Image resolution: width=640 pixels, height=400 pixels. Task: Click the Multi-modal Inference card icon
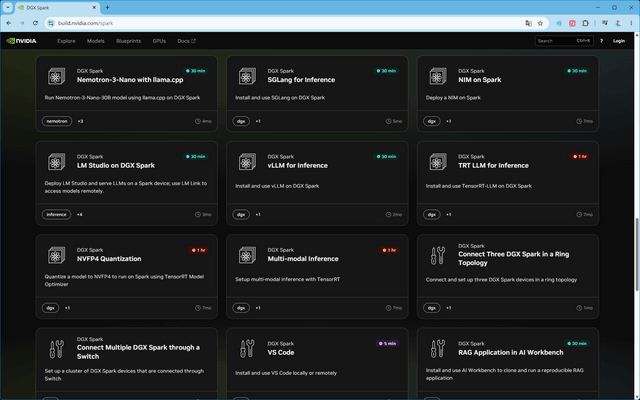coord(247,256)
